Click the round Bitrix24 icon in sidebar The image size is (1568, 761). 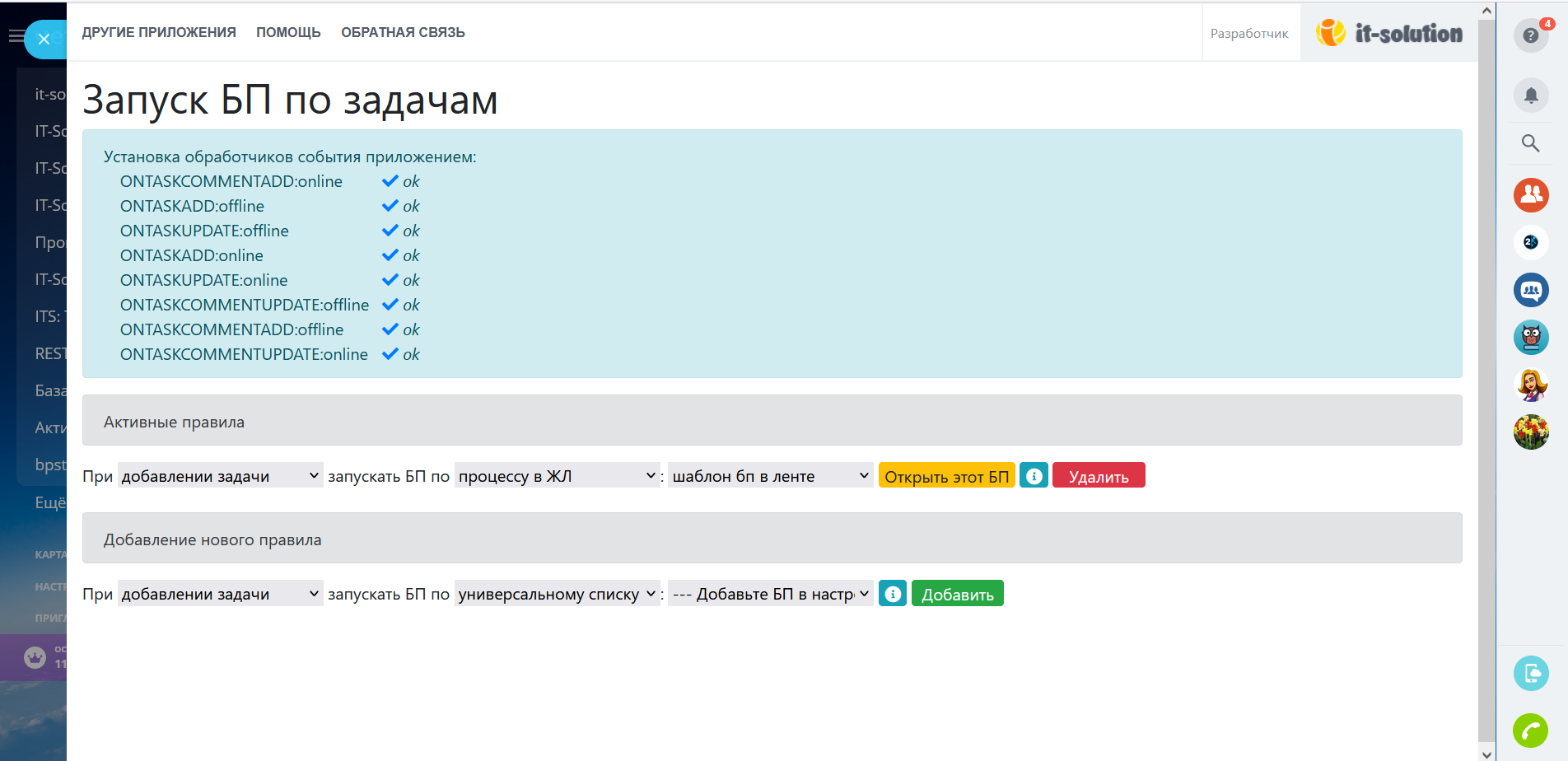point(1531,242)
